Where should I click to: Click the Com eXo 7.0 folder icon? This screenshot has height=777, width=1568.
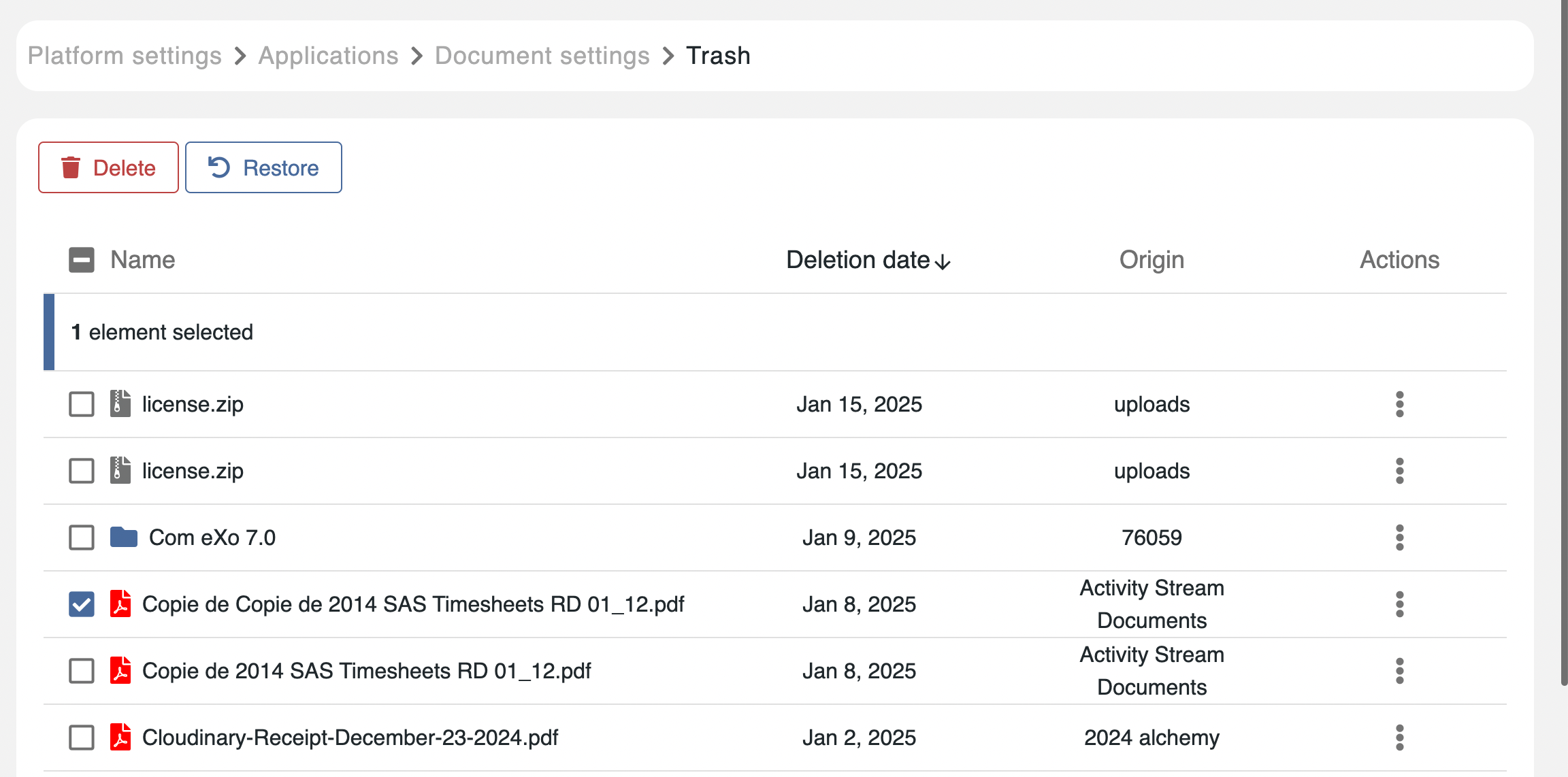pyautogui.click(x=124, y=538)
